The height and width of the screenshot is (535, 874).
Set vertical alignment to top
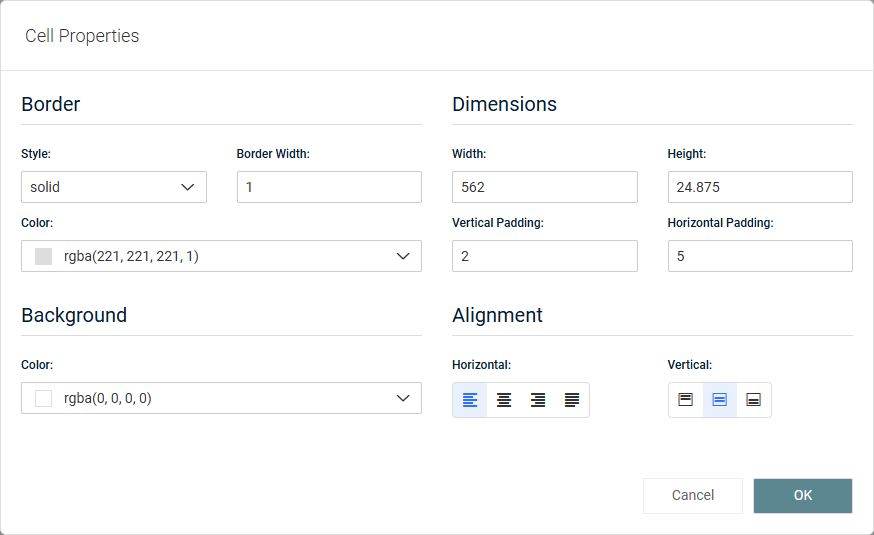click(686, 400)
